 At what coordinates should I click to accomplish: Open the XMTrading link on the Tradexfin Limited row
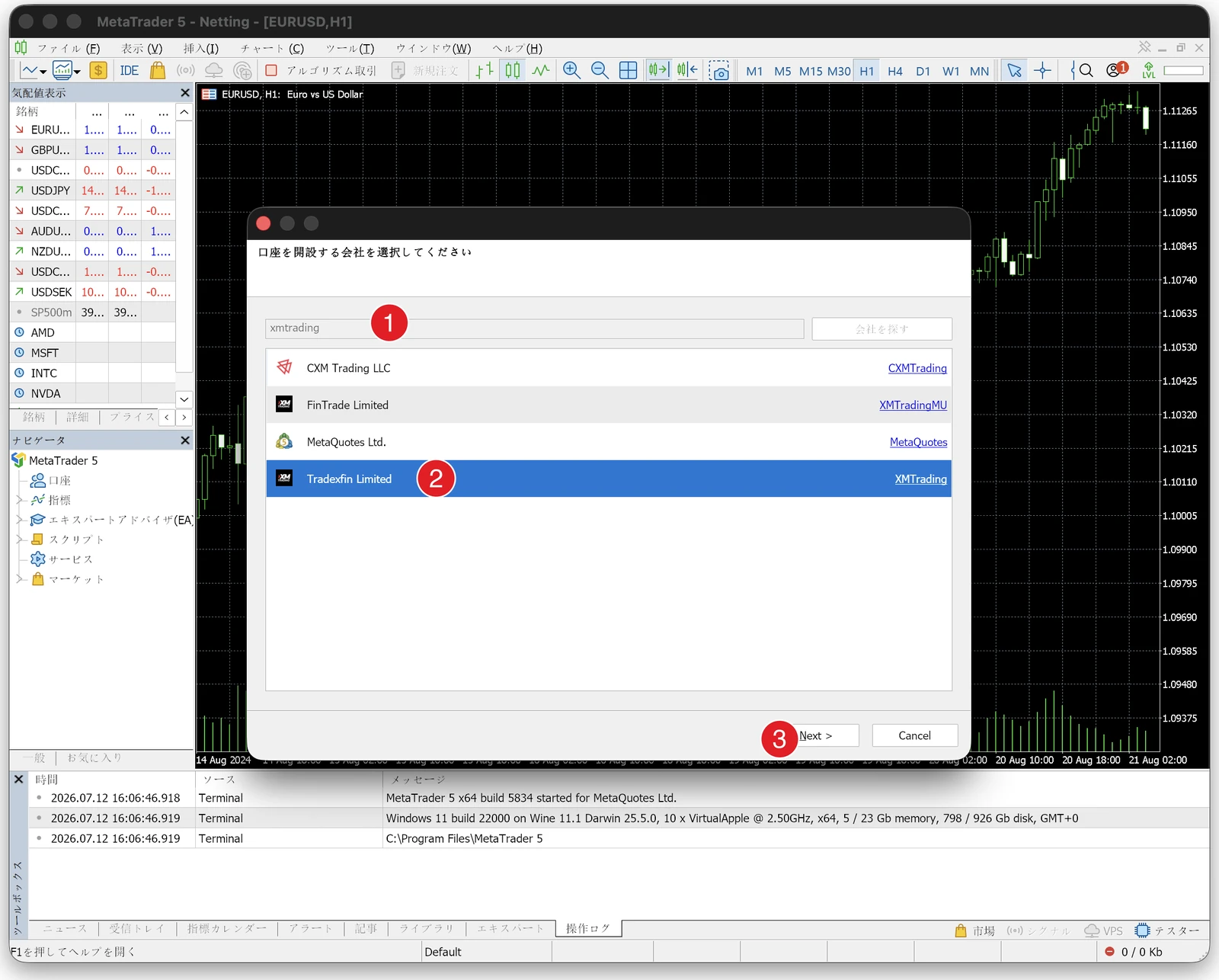tap(920, 479)
